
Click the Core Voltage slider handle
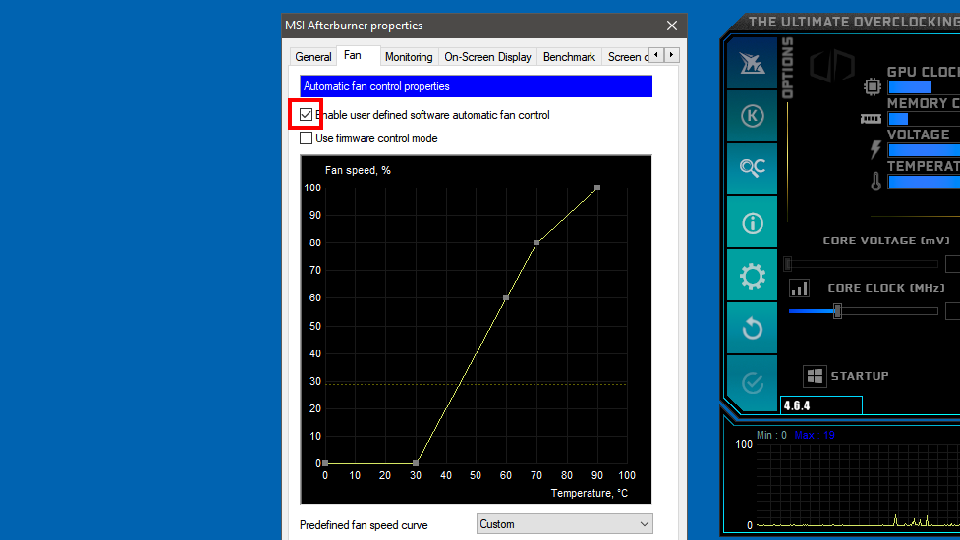coord(788,264)
